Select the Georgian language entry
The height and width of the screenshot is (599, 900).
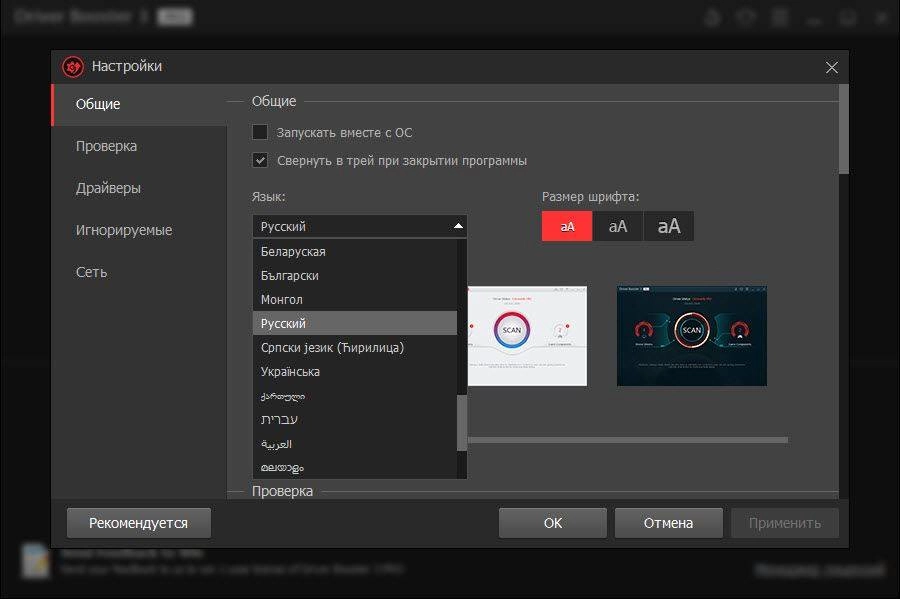(x=355, y=396)
